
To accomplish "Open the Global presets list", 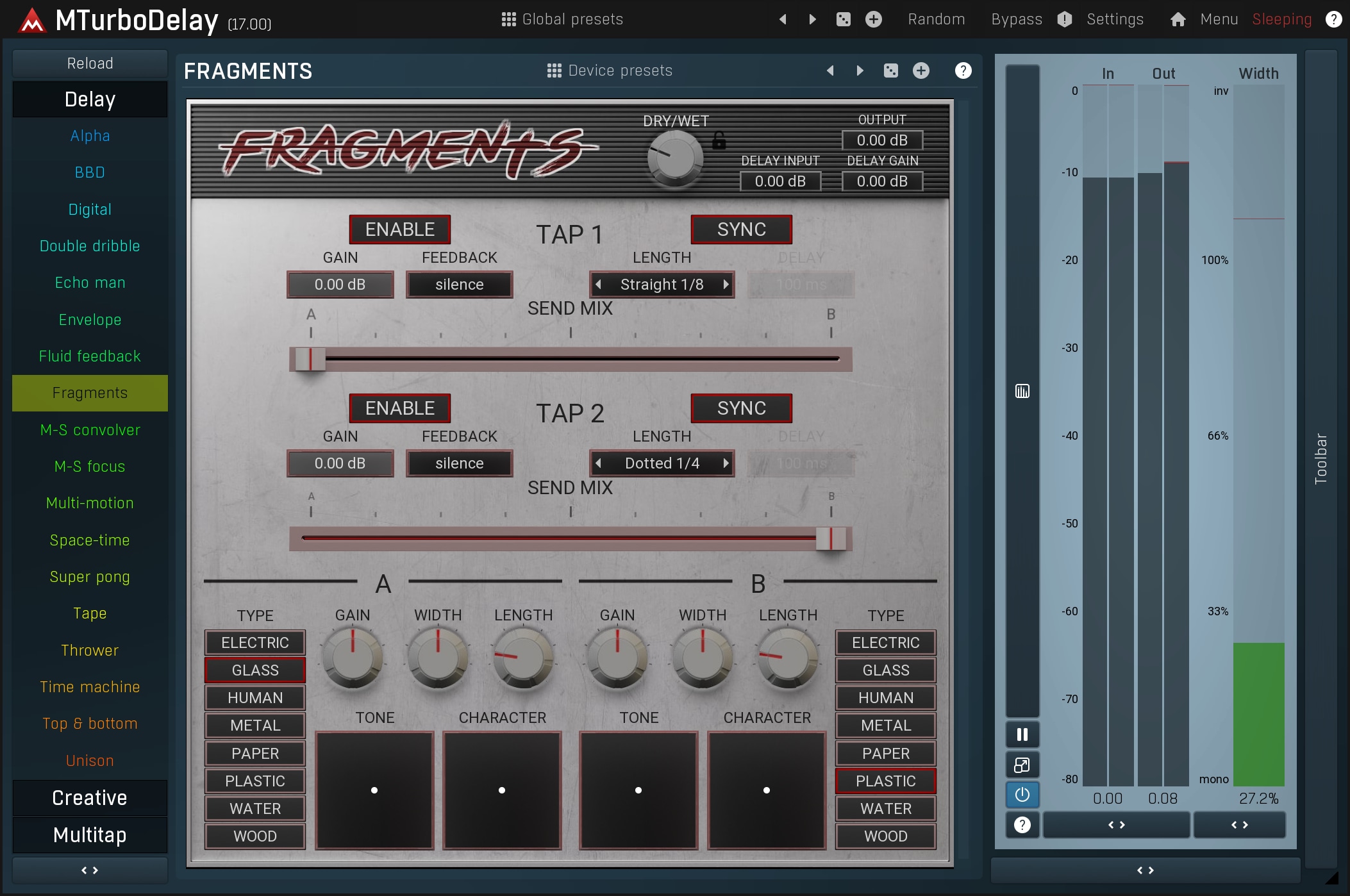I will 562,19.
